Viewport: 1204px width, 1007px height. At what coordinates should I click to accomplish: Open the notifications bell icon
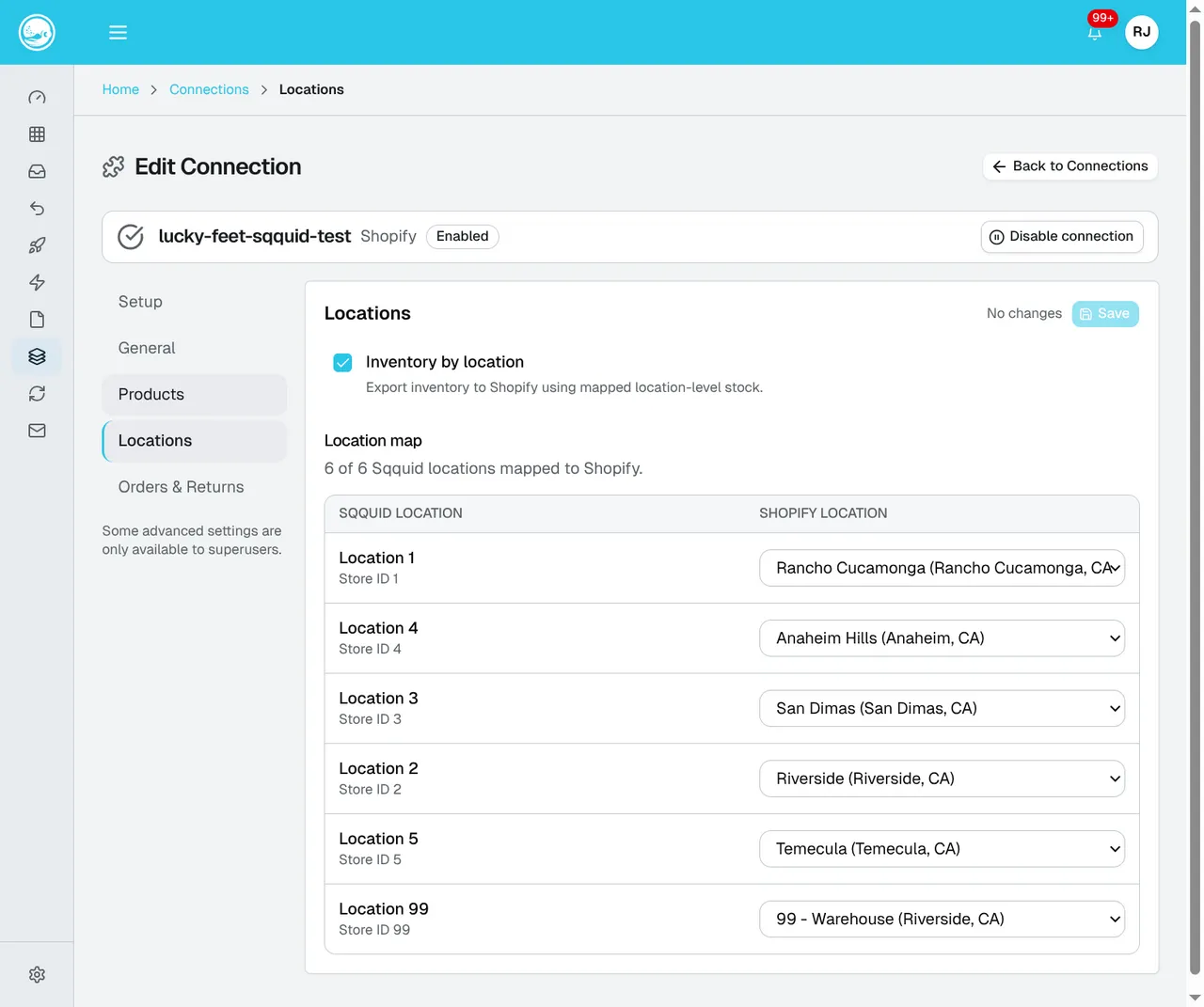click(1095, 33)
